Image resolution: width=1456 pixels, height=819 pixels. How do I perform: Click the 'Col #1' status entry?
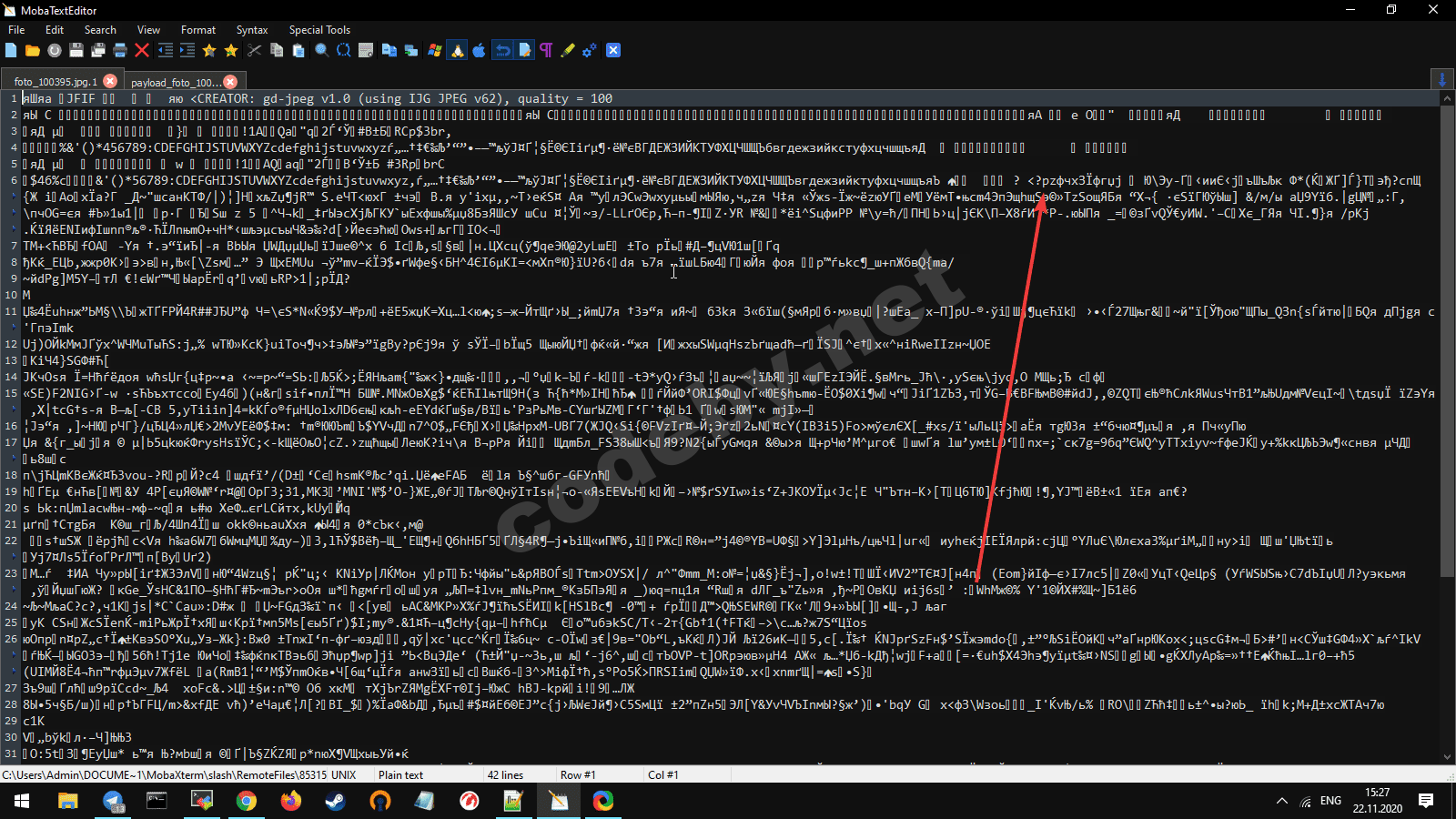click(x=663, y=775)
